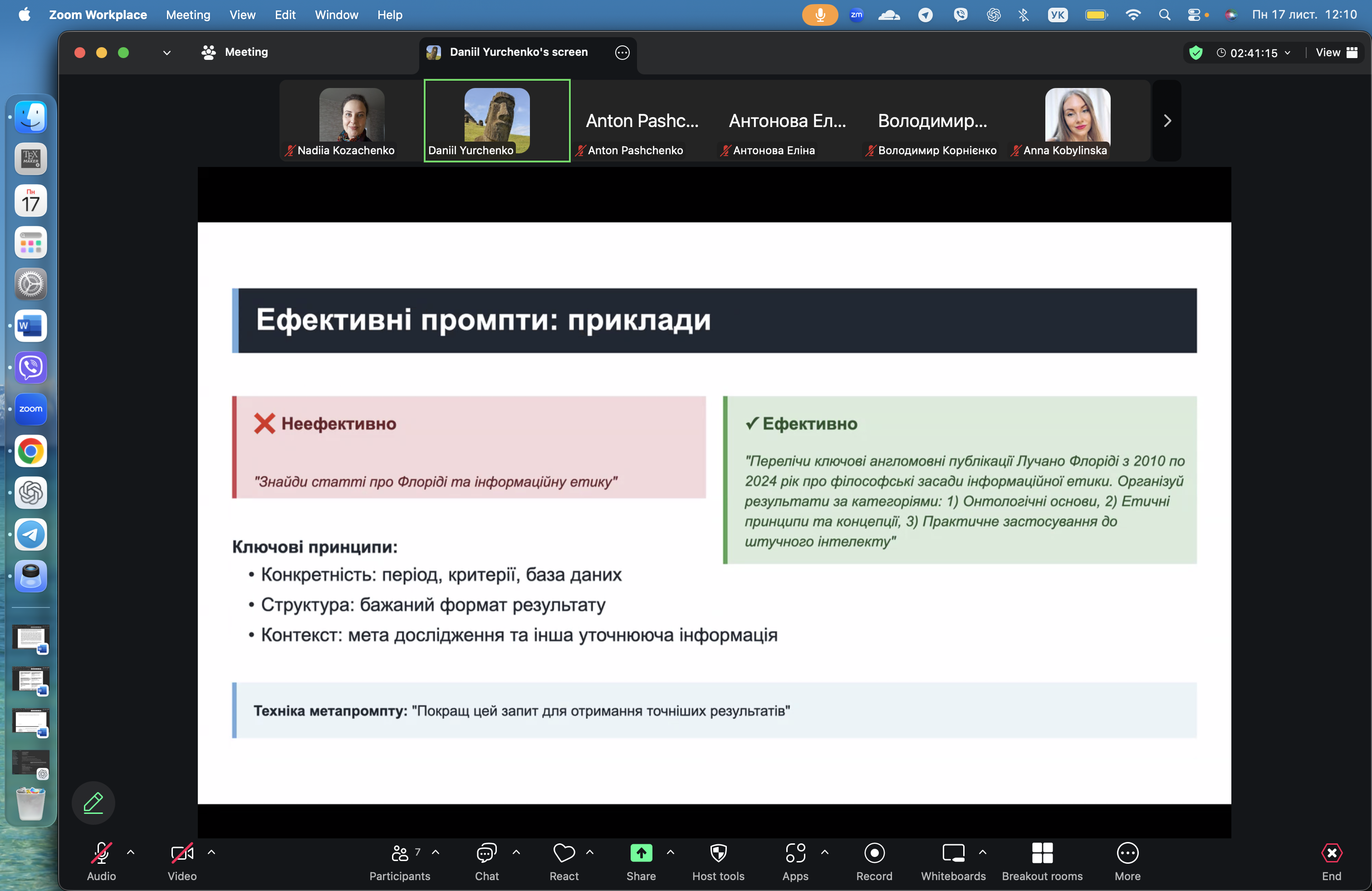Open the Whiteboards icon
The image size is (1372, 891).
pyautogui.click(x=953, y=853)
